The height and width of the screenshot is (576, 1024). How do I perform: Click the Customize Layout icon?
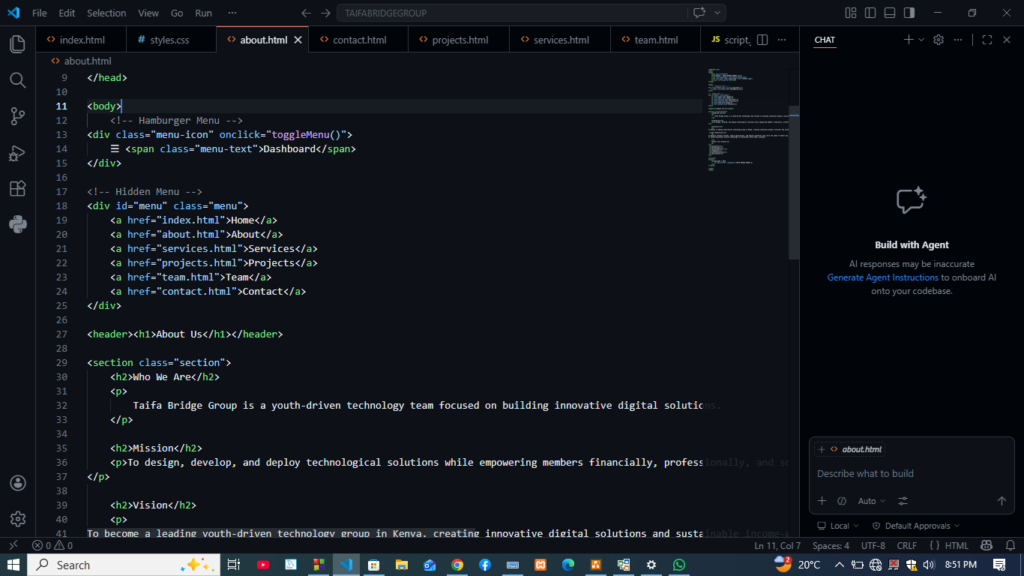tap(850, 13)
